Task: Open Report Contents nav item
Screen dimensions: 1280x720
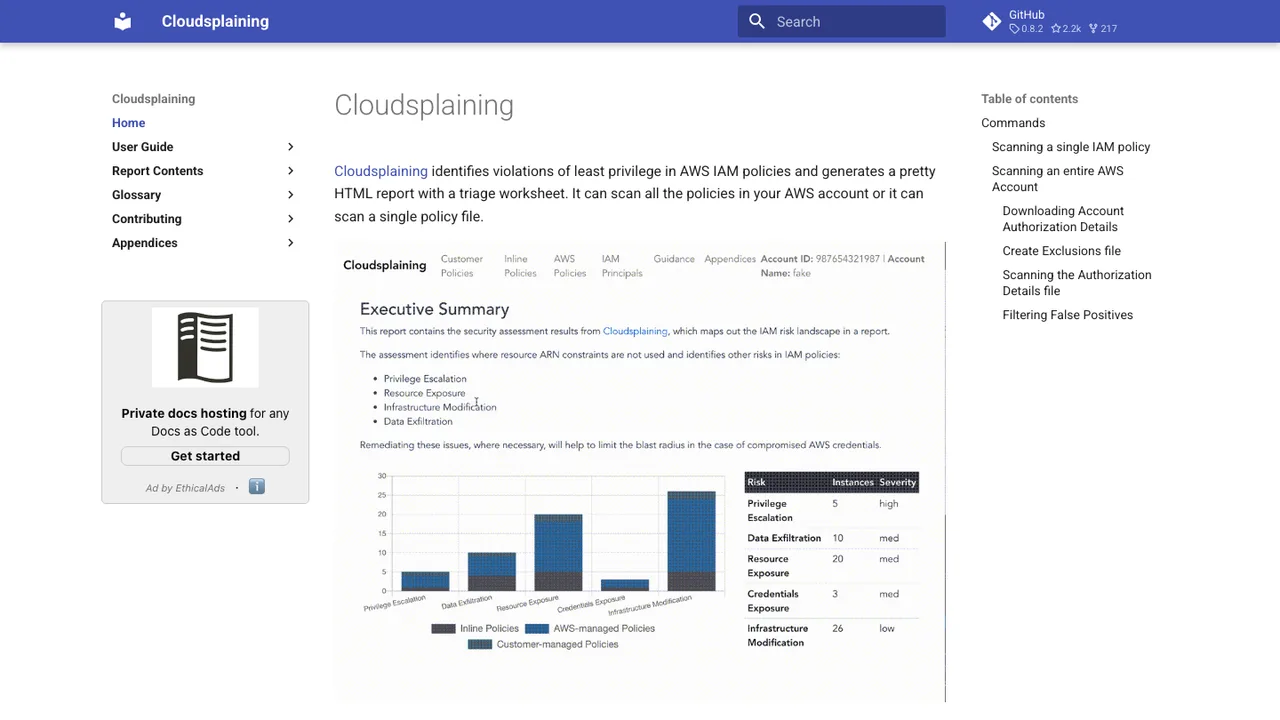Action: click(x=157, y=171)
